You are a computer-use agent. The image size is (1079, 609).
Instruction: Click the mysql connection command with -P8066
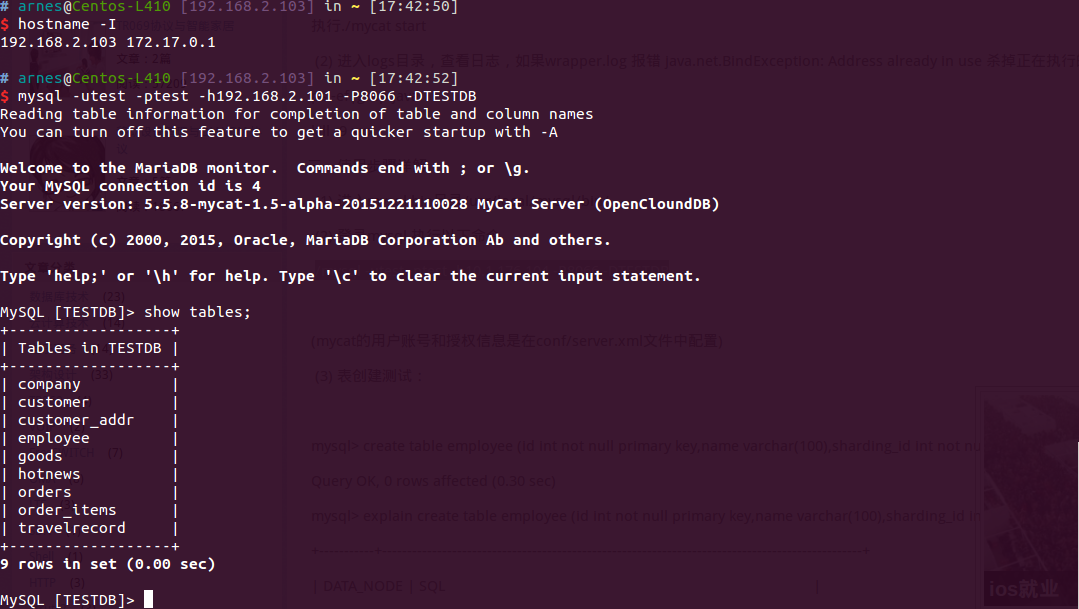(x=238, y=96)
